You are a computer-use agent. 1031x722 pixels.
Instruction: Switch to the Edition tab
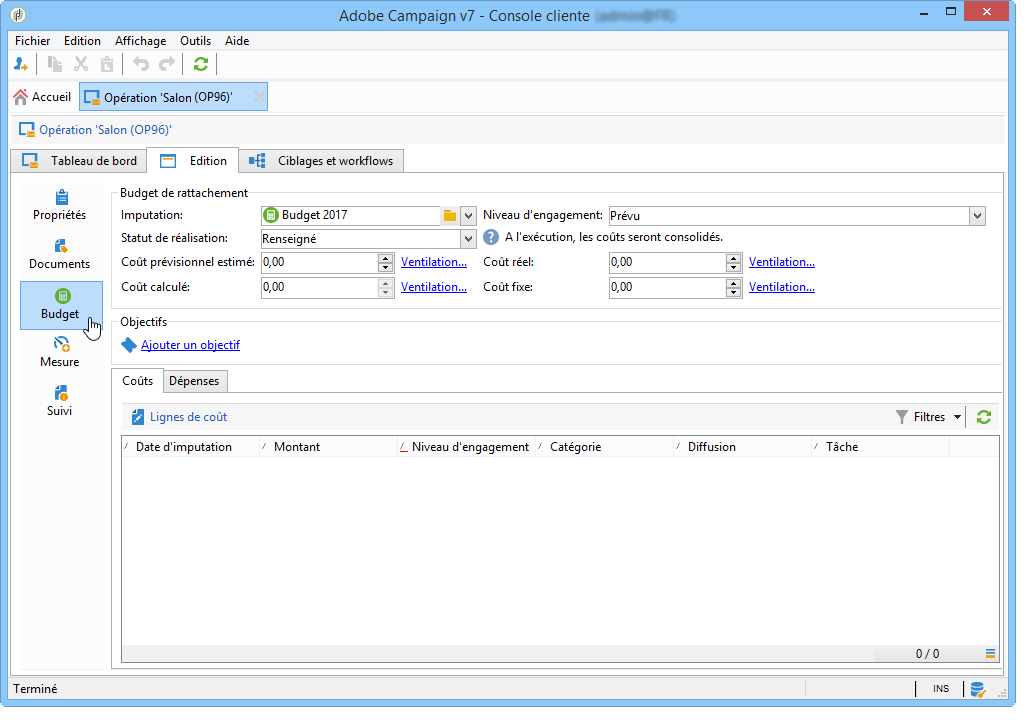(193, 160)
